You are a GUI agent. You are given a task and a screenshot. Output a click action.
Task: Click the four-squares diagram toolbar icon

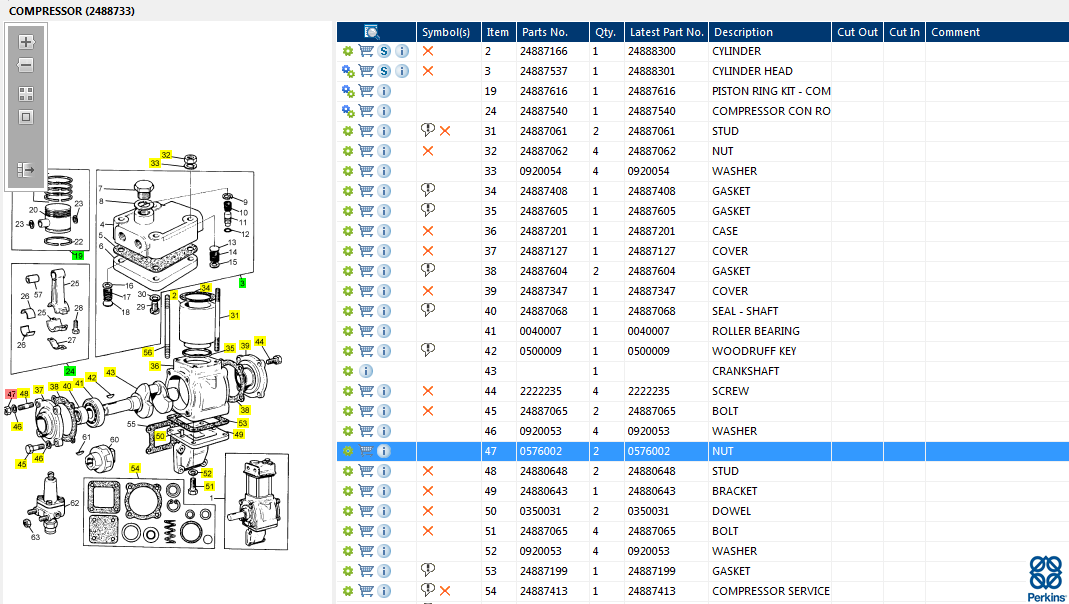[x=26, y=93]
